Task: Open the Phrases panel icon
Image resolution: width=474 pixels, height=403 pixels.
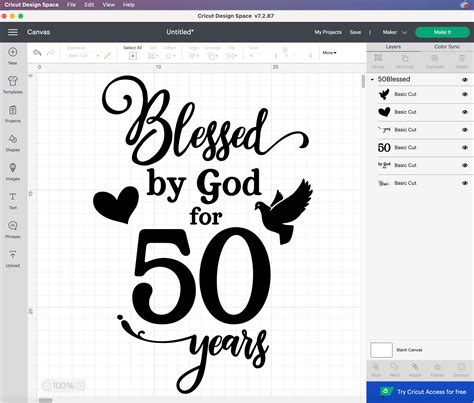Action: [13, 226]
